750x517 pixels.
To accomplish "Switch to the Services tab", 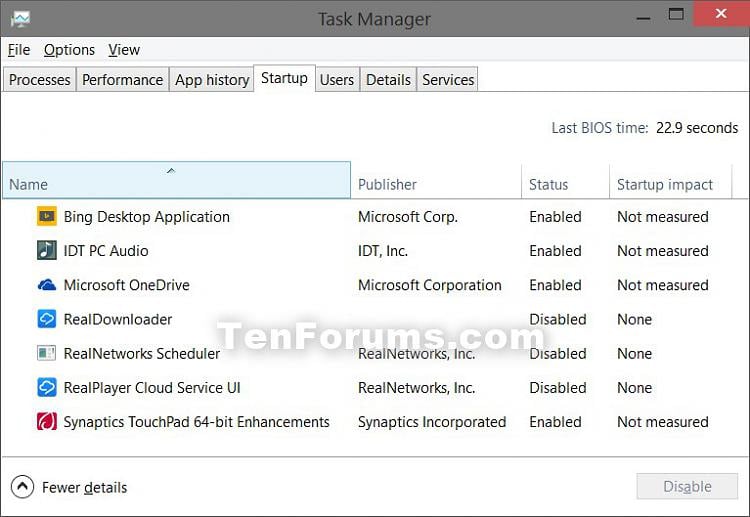I will click(448, 79).
